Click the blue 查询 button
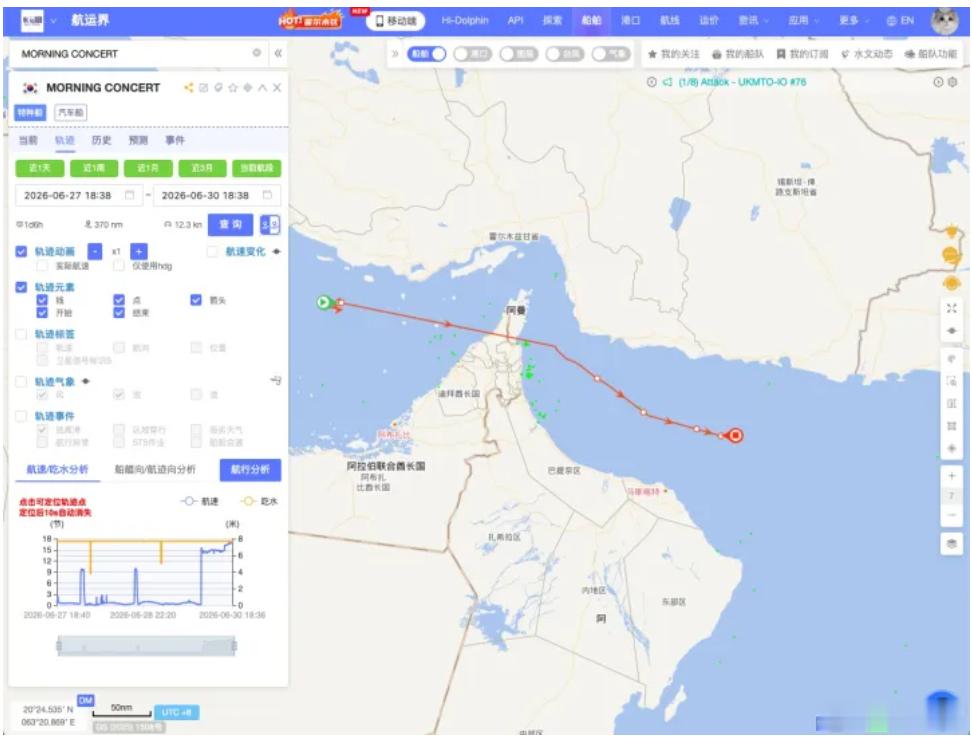This screenshot has width=972, height=741. coord(230,224)
